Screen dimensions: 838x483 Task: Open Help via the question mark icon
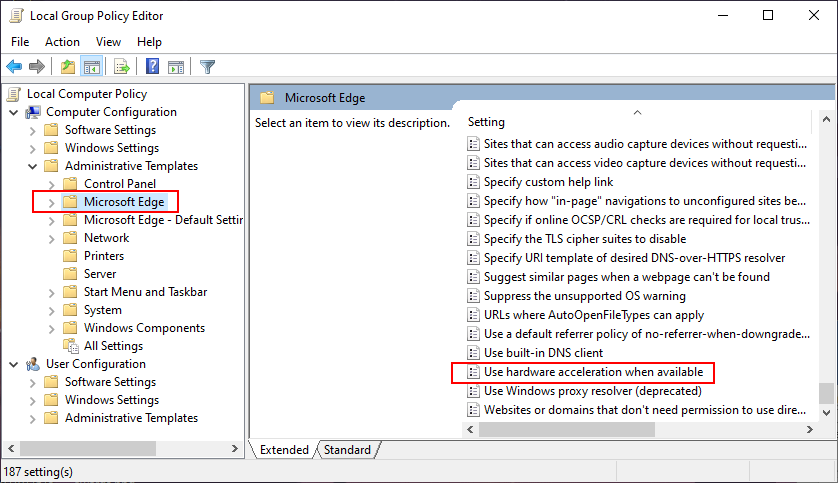click(153, 67)
